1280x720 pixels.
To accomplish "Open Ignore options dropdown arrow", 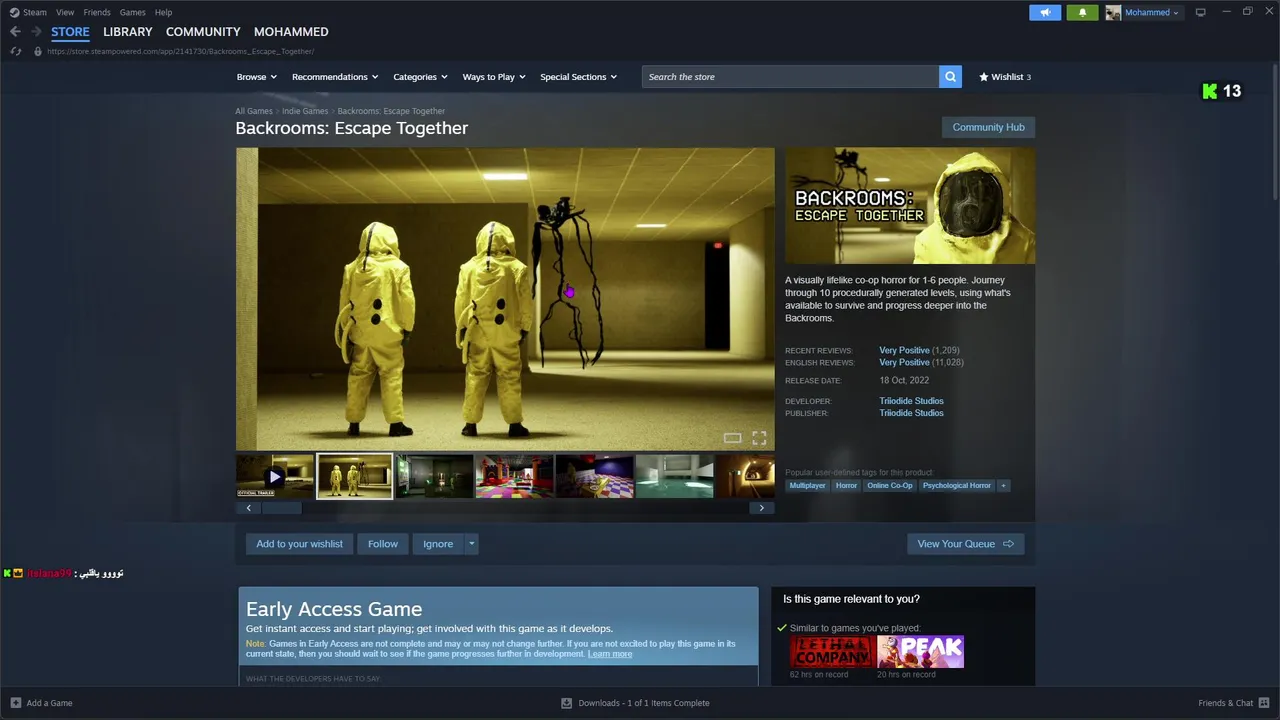I will click(471, 544).
